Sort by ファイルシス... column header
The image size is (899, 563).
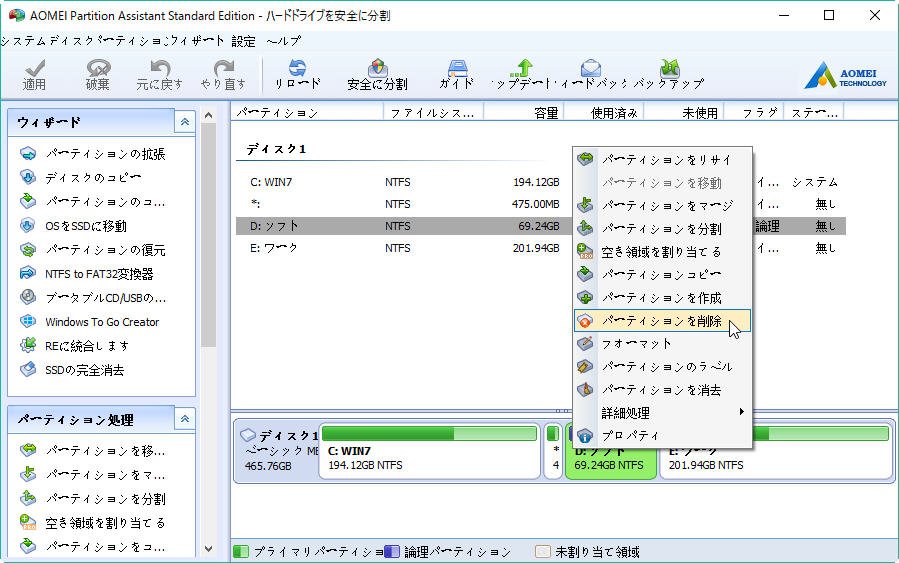point(433,113)
